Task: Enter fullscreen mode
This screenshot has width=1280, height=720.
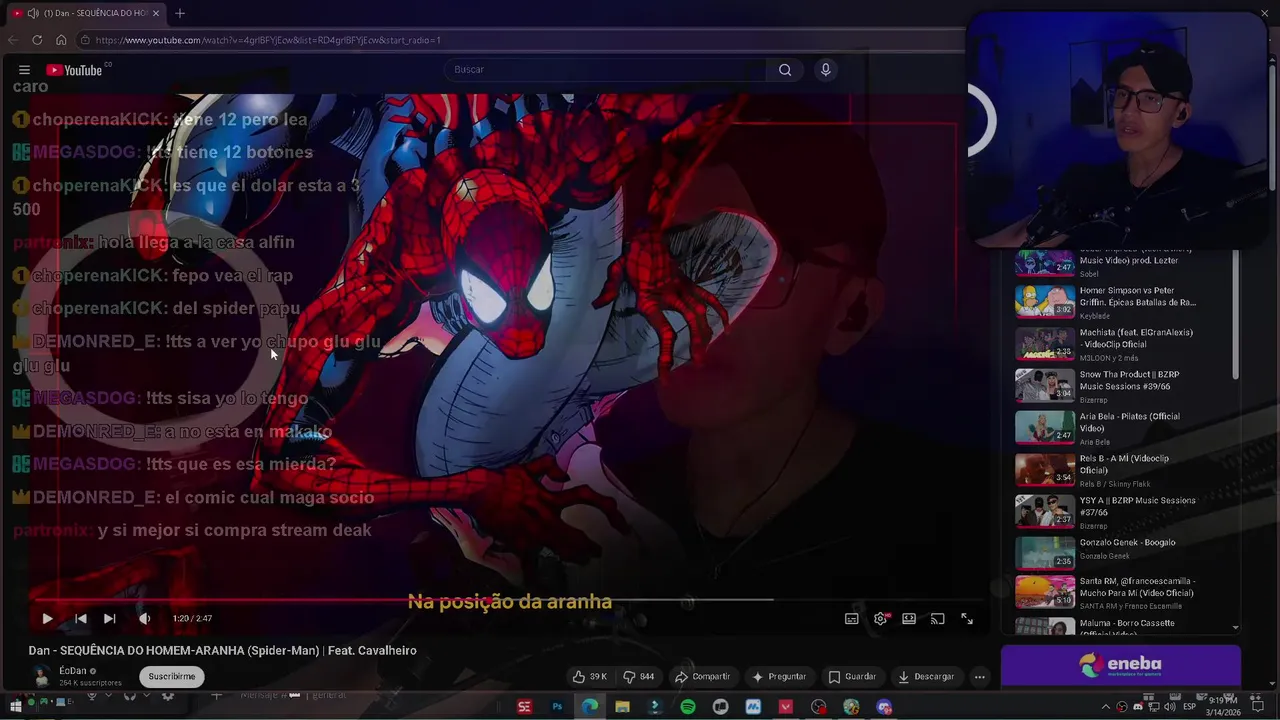Action: pyautogui.click(x=967, y=619)
